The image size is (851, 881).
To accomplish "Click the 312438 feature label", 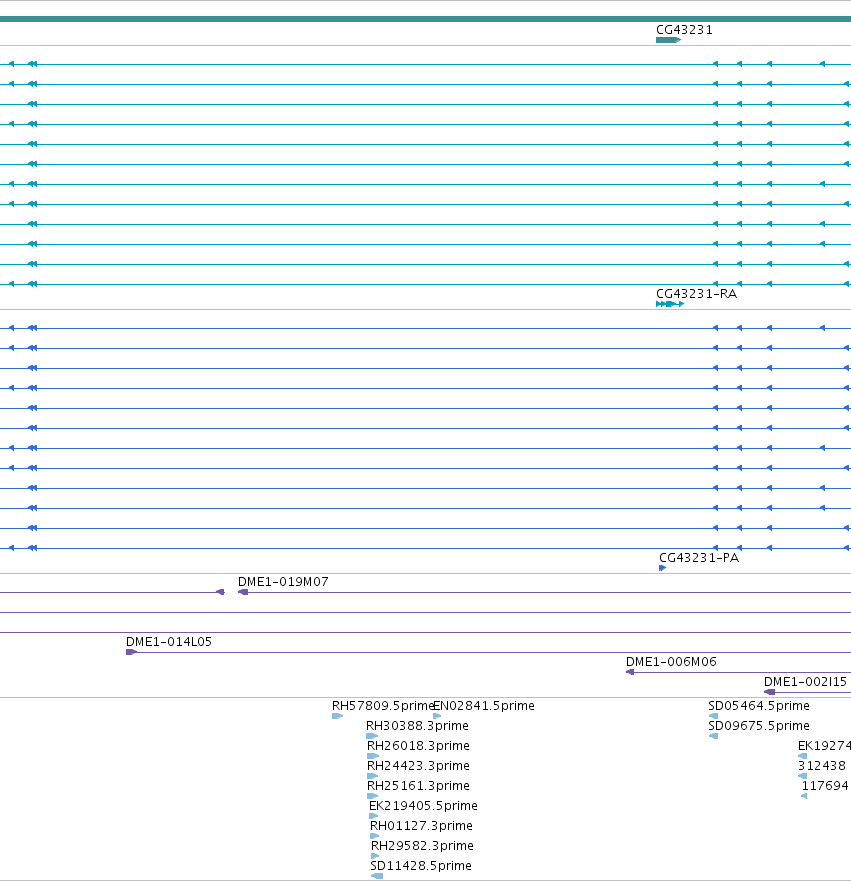I will click(822, 766).
